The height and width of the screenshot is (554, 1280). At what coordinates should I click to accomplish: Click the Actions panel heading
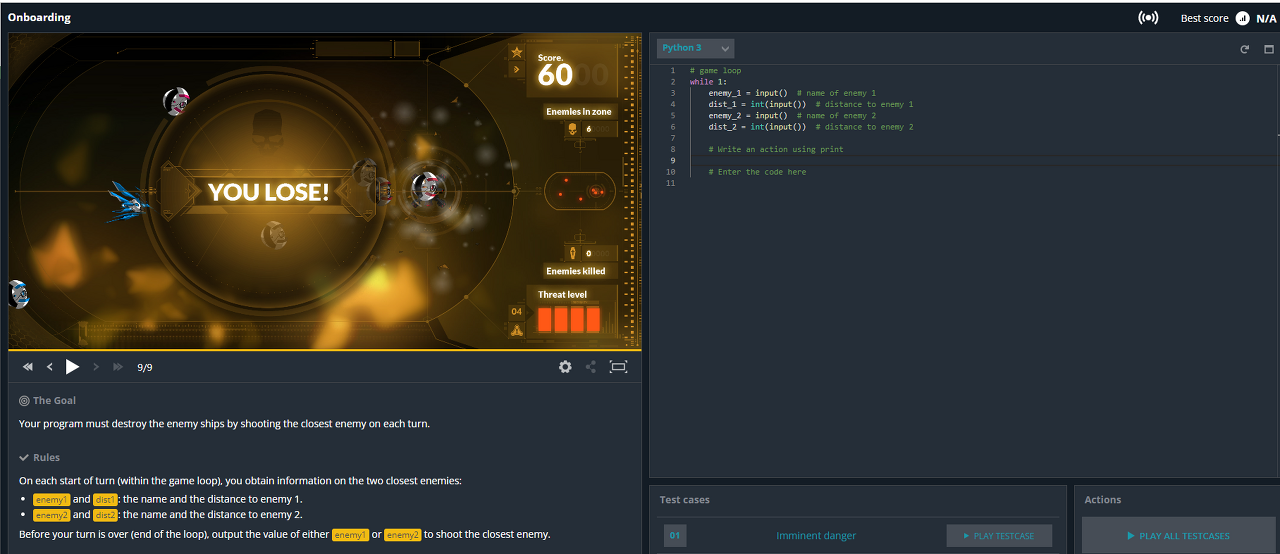point(1103,500)
